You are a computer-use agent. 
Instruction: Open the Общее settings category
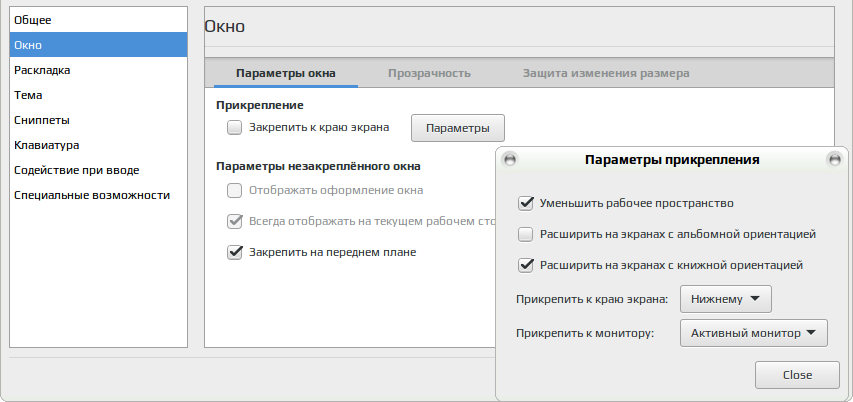click(98, 20)
